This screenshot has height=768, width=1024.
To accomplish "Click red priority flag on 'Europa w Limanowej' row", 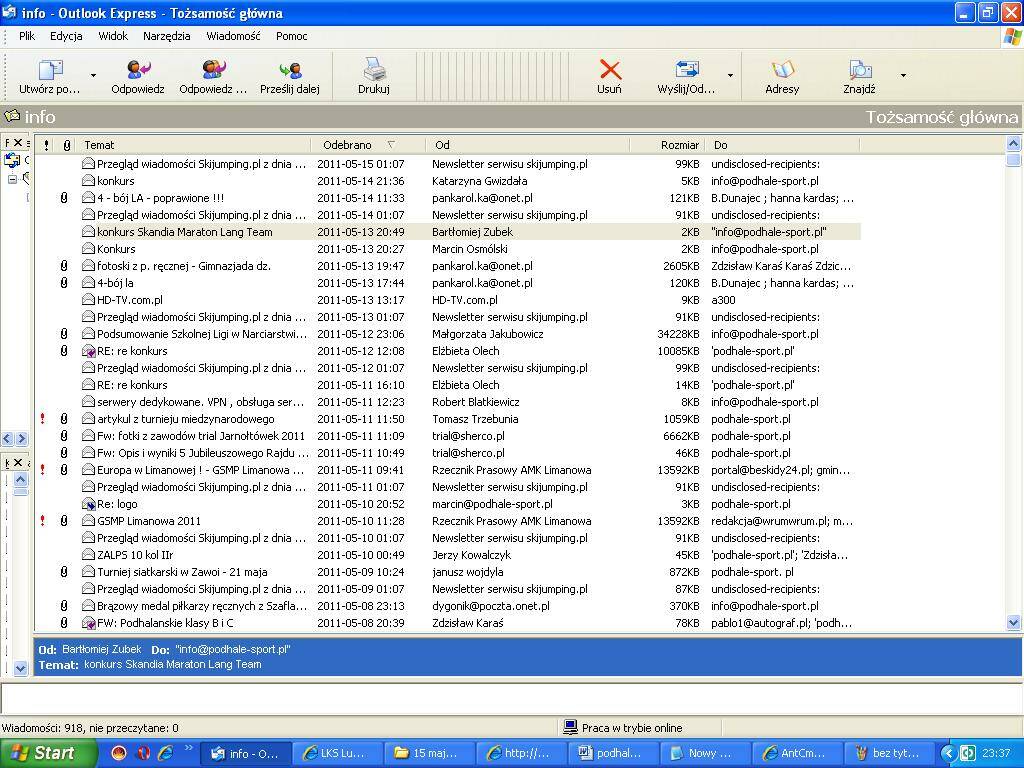I will click(43, 470).
